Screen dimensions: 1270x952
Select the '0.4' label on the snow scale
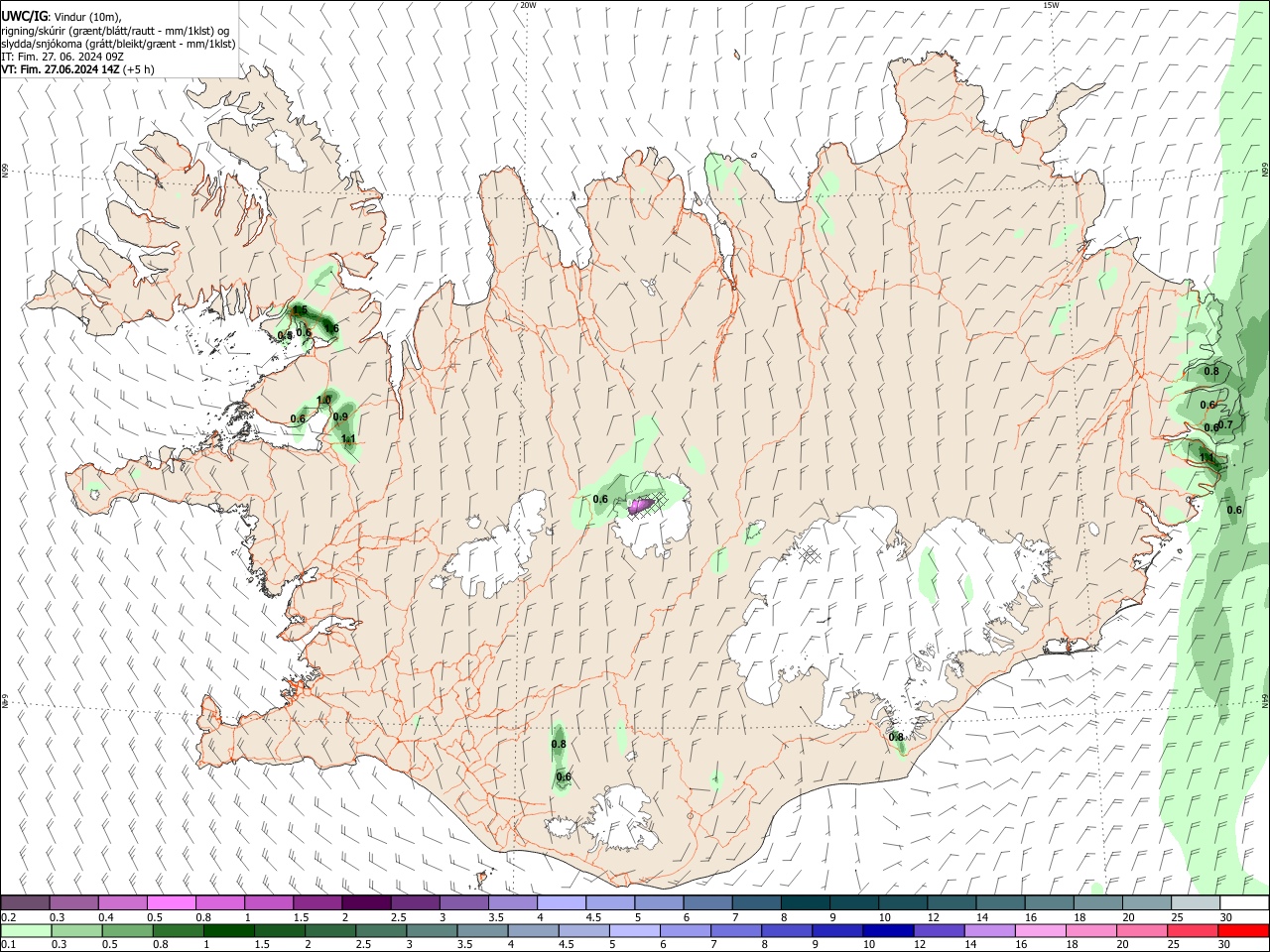[106, 917]
